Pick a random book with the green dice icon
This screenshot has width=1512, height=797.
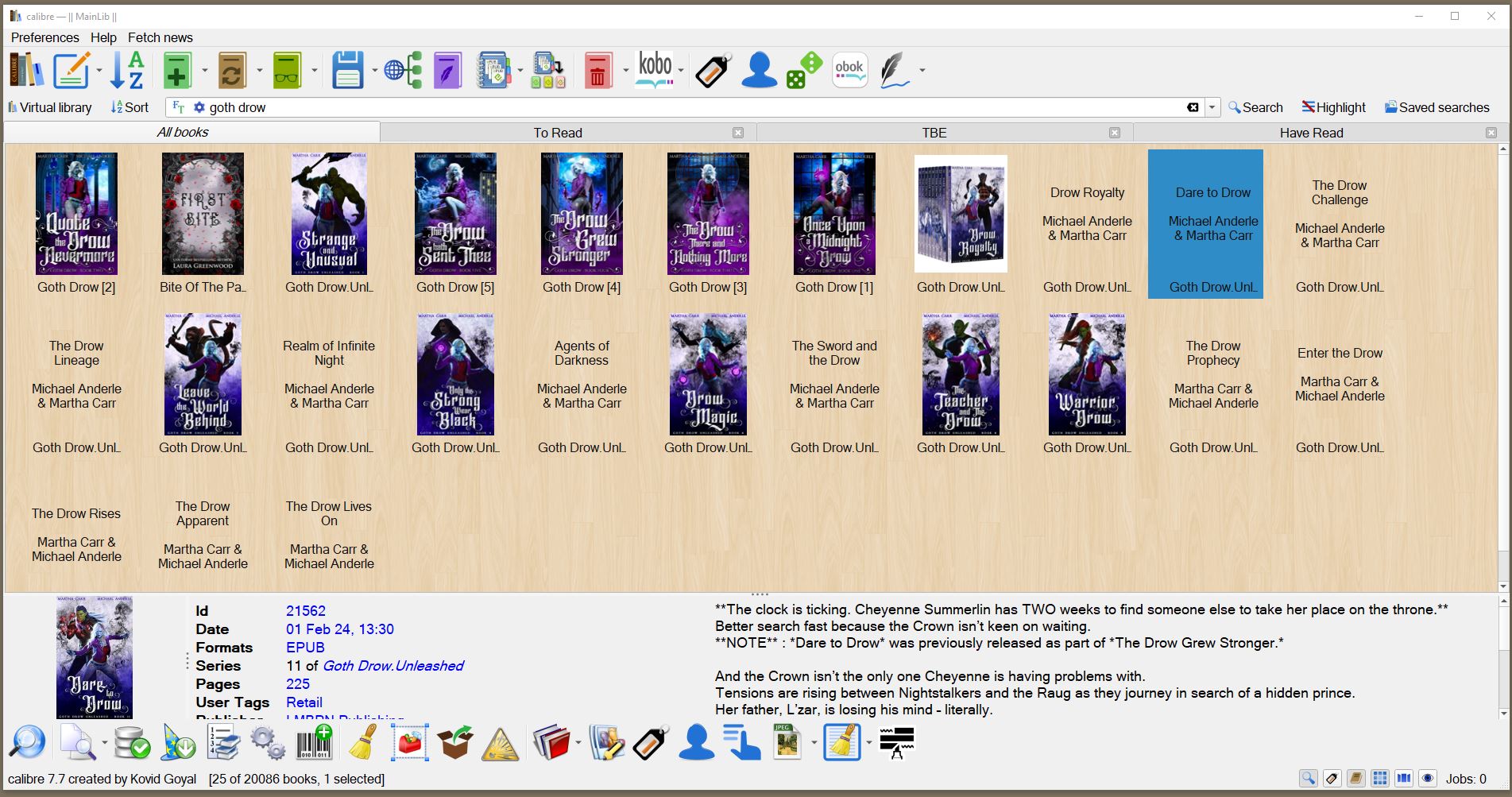point(804,70)
